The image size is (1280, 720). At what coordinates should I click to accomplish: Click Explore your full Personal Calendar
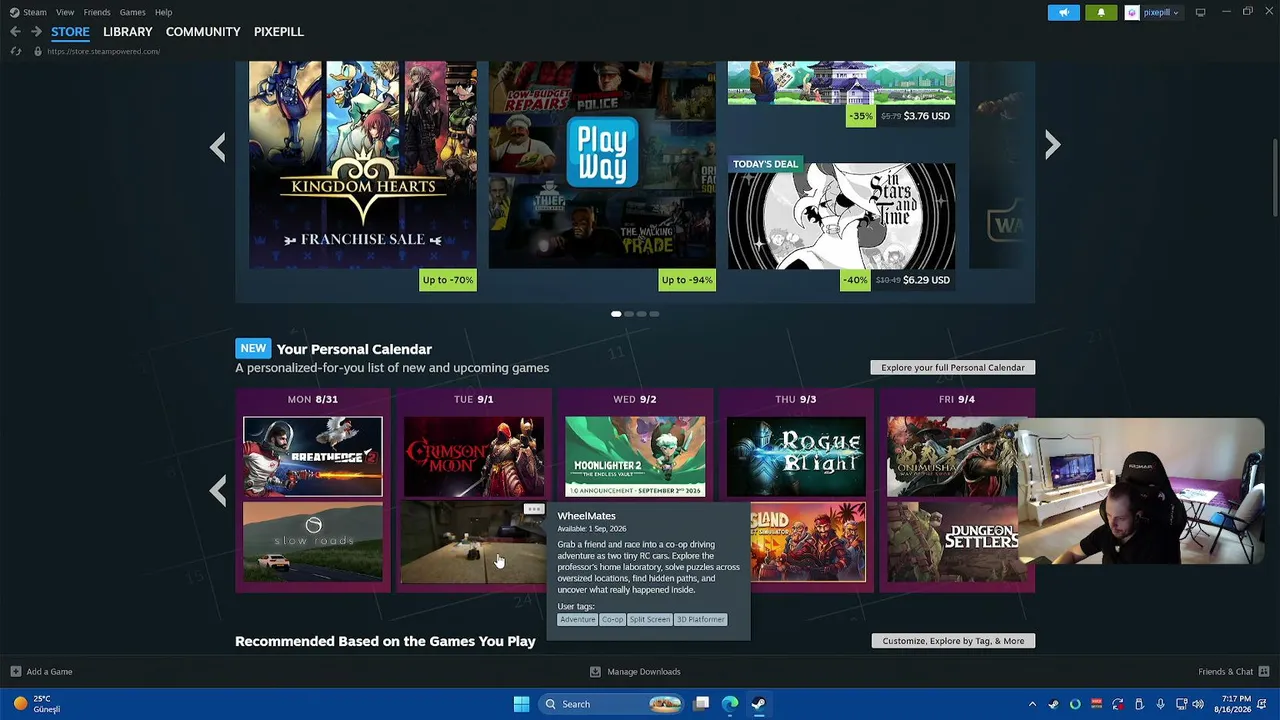coord(953,368)
